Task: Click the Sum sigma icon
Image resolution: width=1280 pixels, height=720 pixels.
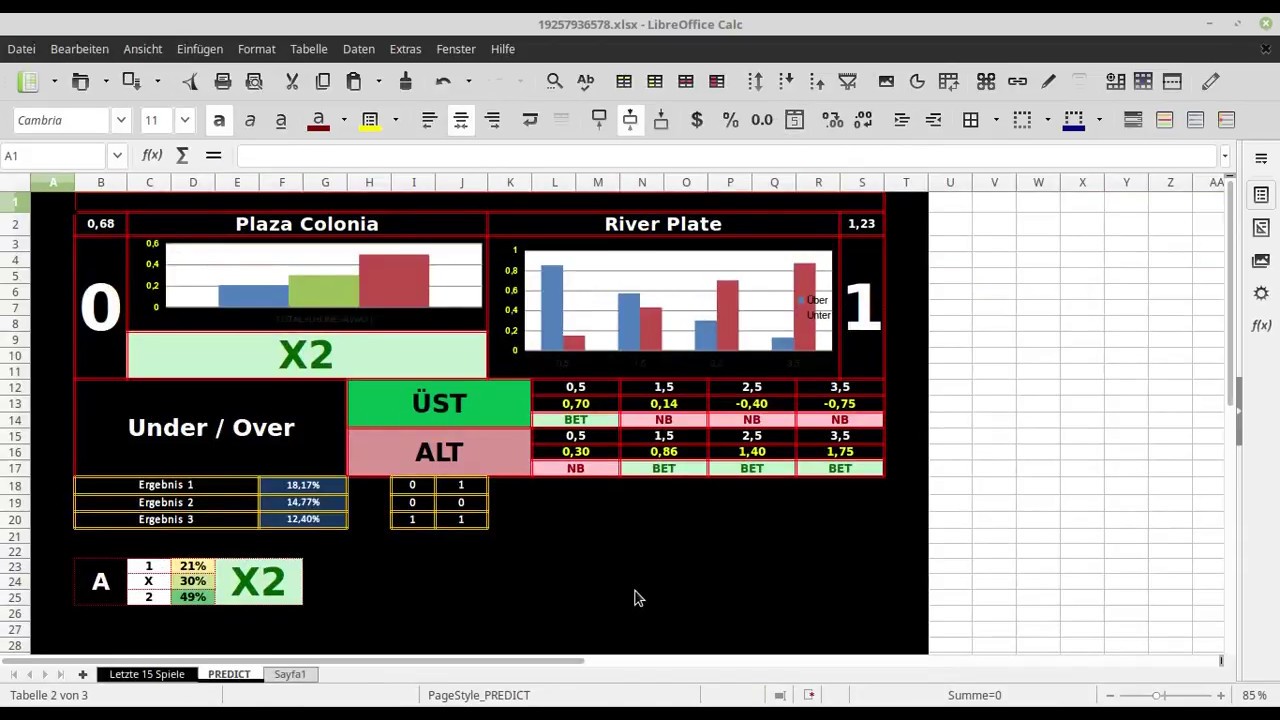Action: tap(182, 155)
